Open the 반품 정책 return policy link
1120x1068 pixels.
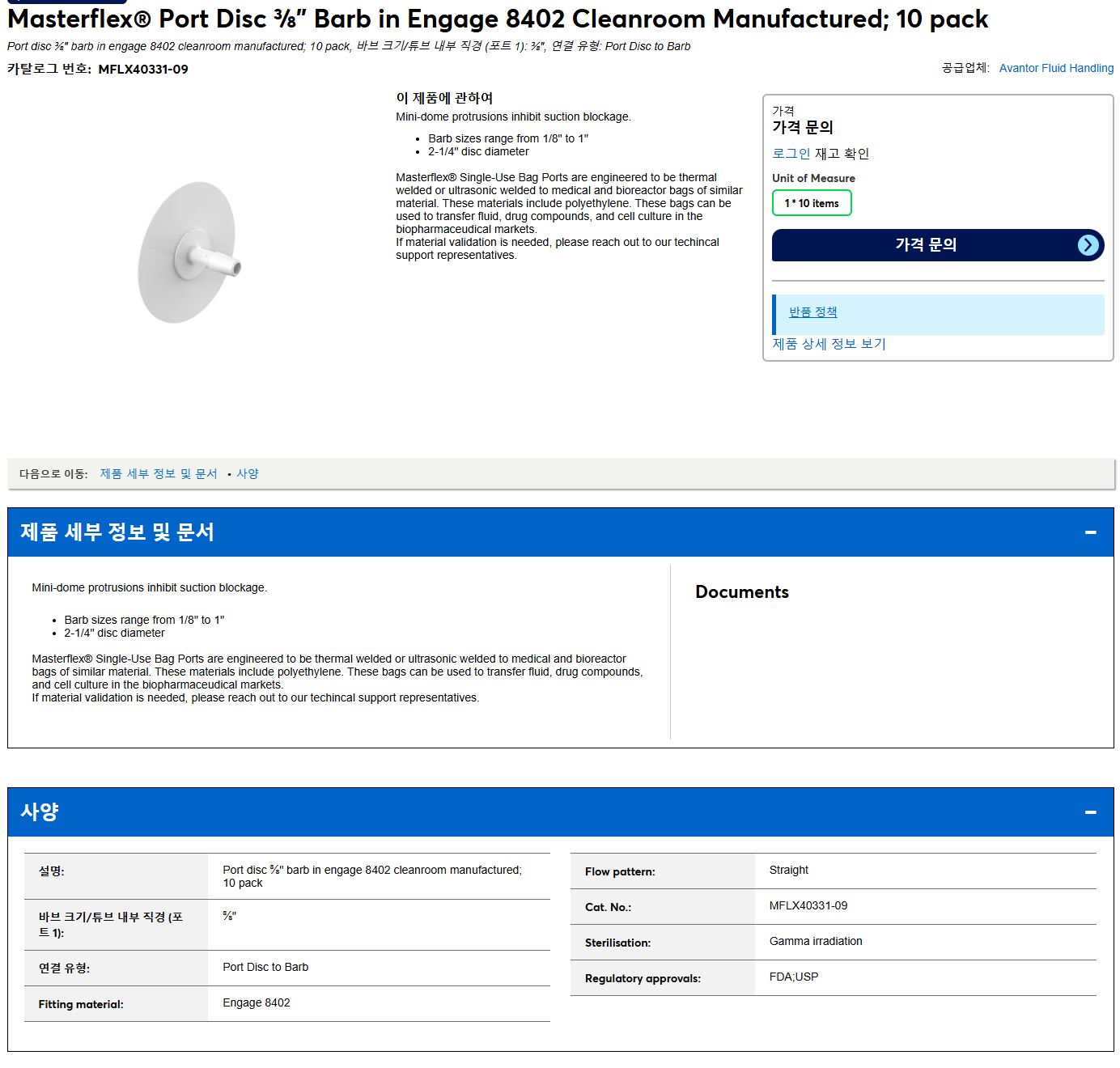pyautogui.click(x=812, y=312)
